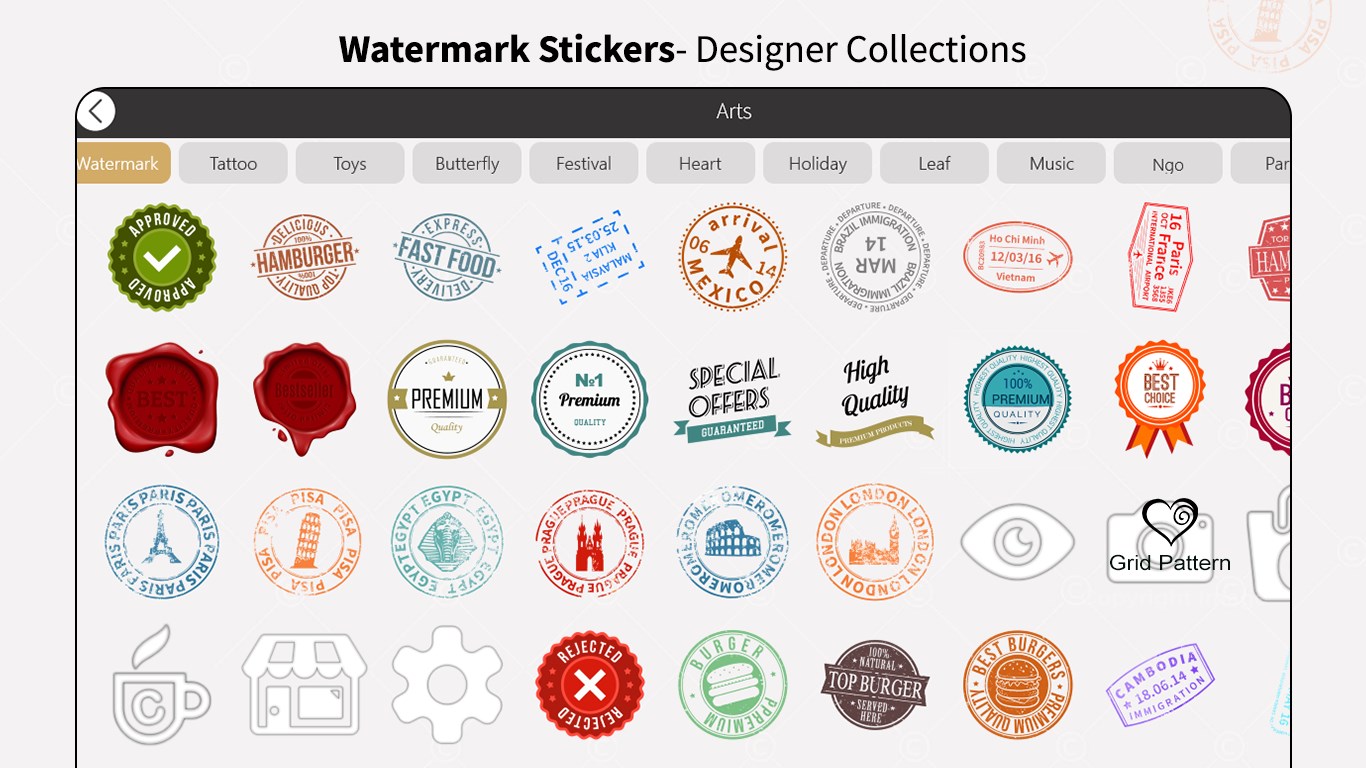
Task: Select the Watermark category tab
Action: tap(121, 163)
